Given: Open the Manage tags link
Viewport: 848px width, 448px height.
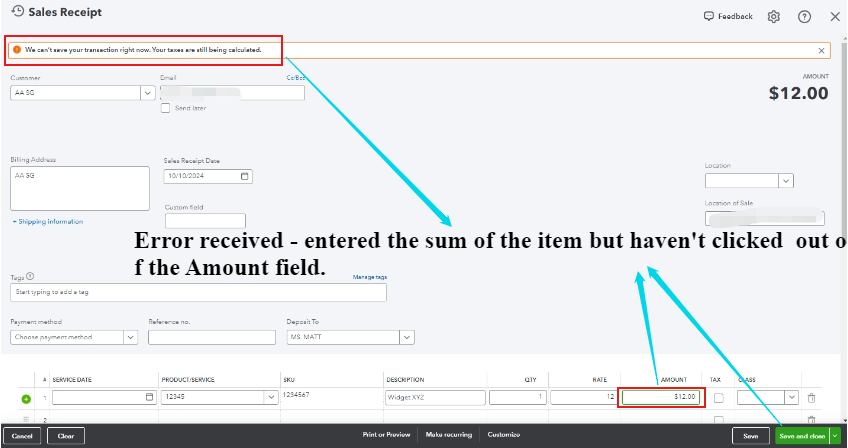Looking at the screenshot, I should (x=369, y=277).
